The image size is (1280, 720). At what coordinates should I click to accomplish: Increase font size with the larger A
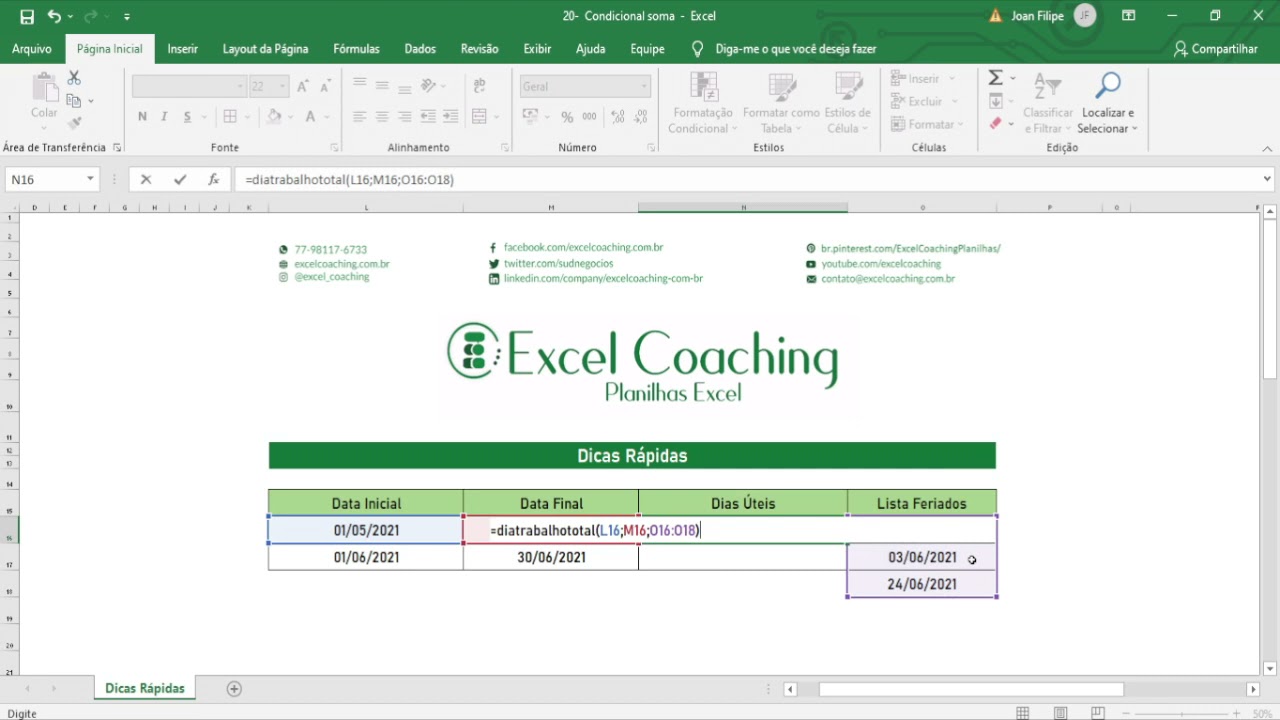[x=304, y=87]
